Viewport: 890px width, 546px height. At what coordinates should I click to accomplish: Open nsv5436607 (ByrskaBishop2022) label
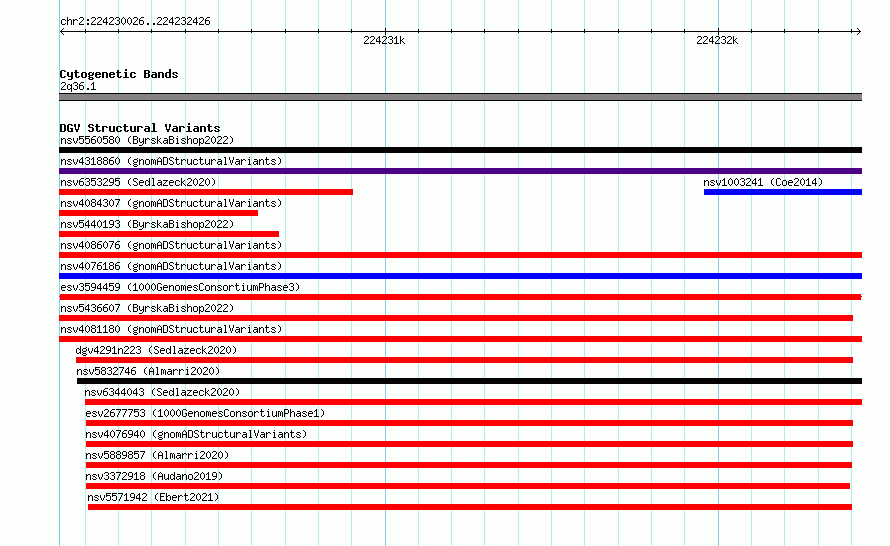click(x=147, y=308)
